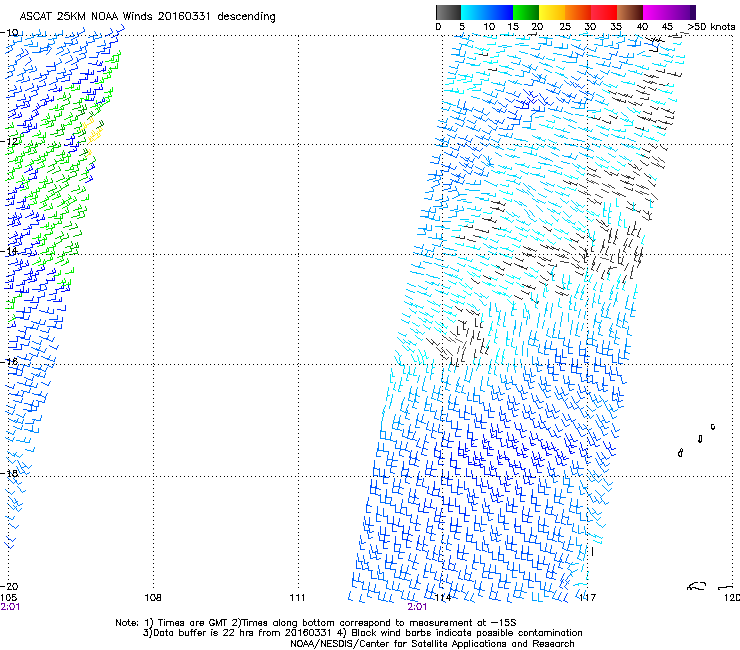Select the orange 25–30 knots color segment
The width and height of the screenshot is (740, 650).
click(x=578, y=12)
